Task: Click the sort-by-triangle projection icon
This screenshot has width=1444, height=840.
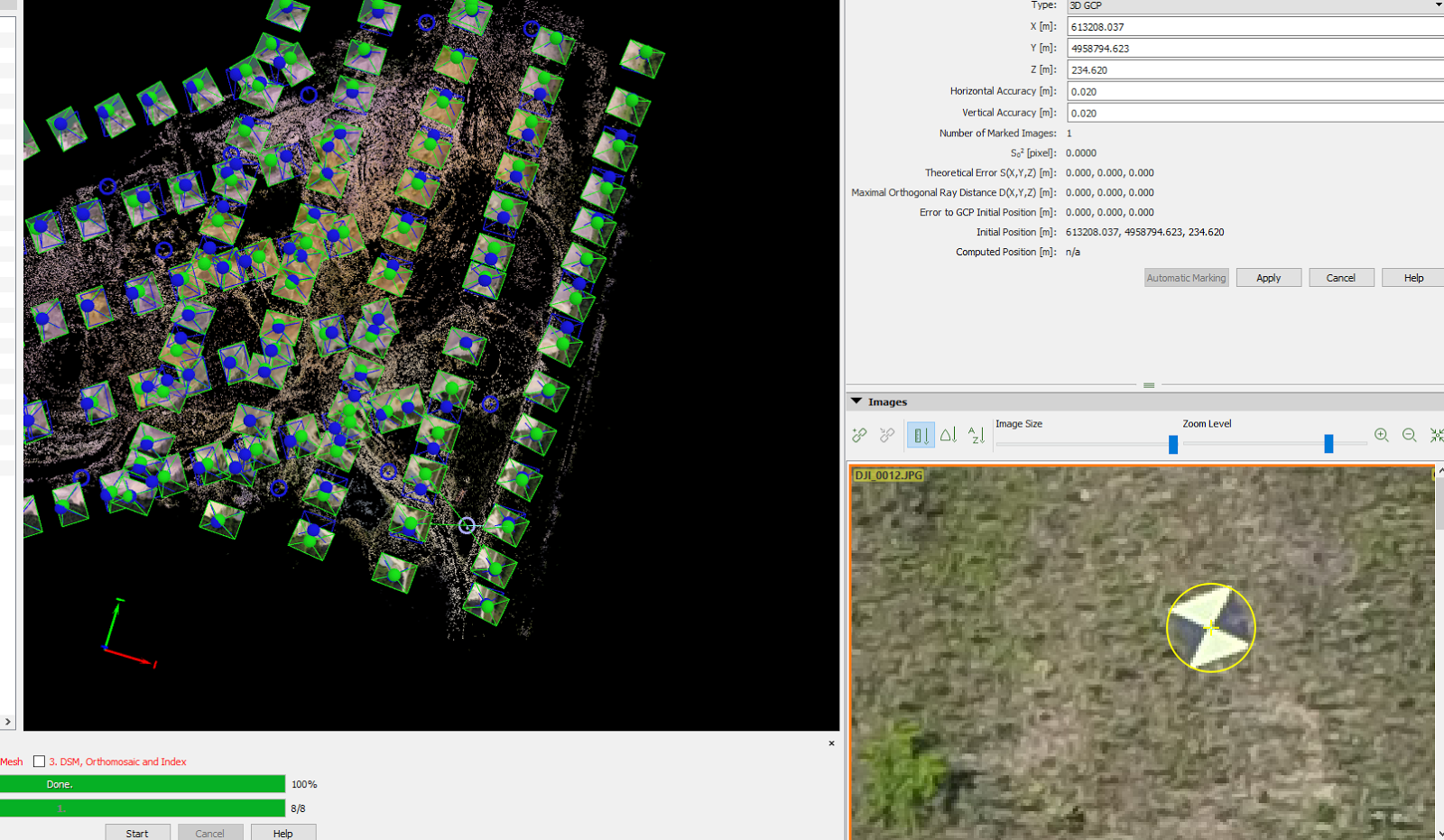Action: [x=949, y=434]
